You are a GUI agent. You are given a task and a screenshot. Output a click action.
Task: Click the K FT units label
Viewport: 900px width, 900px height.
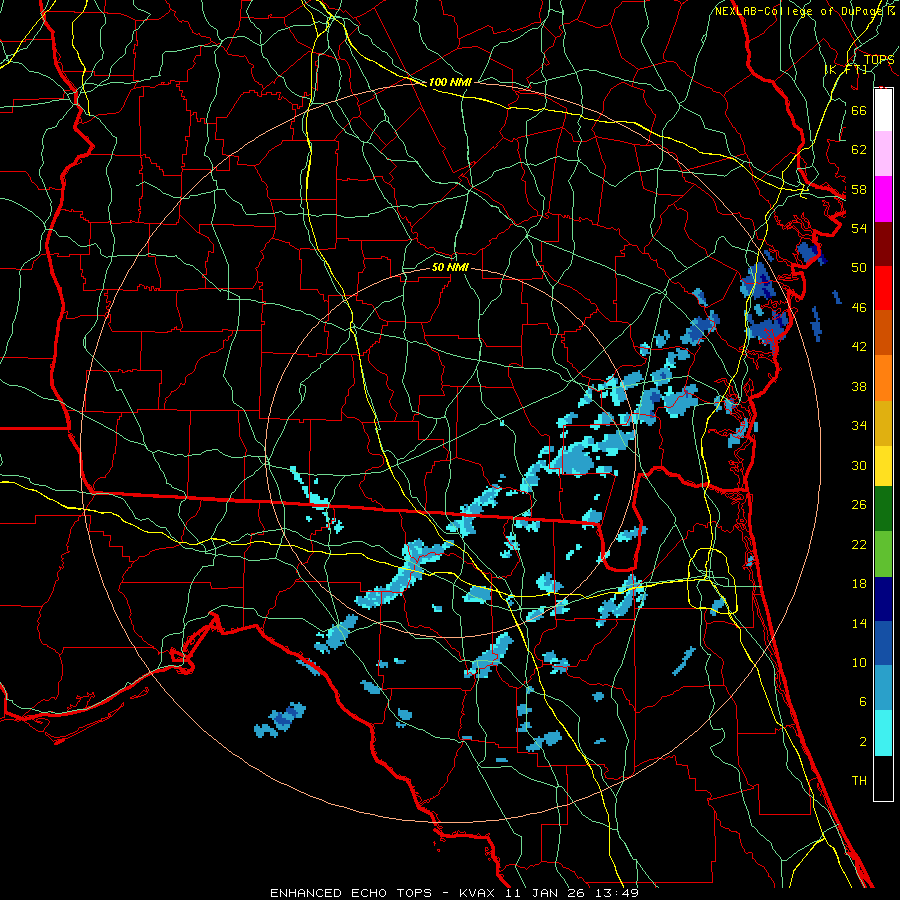846,69
